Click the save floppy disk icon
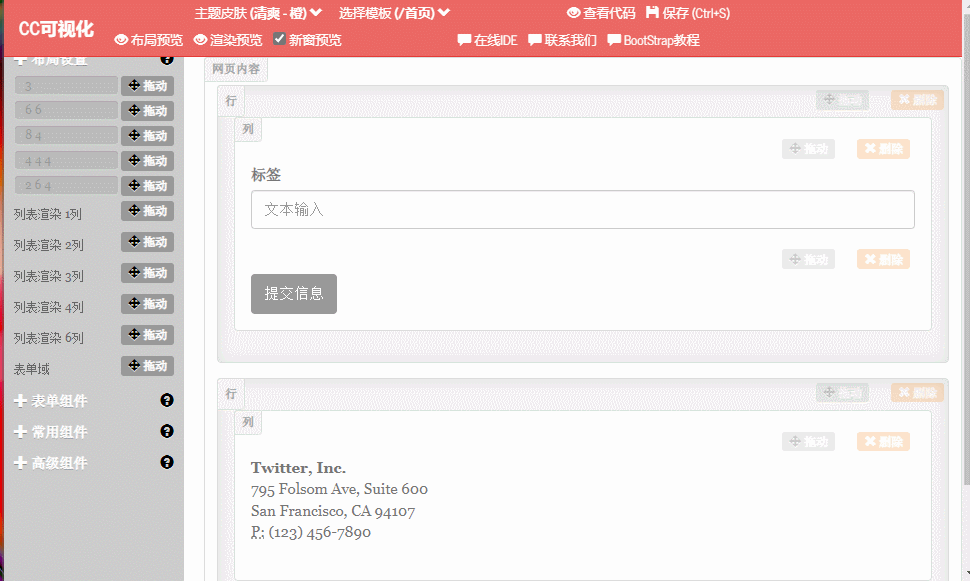The width and height of the screenshot is (970, 581). coord(653,13)
